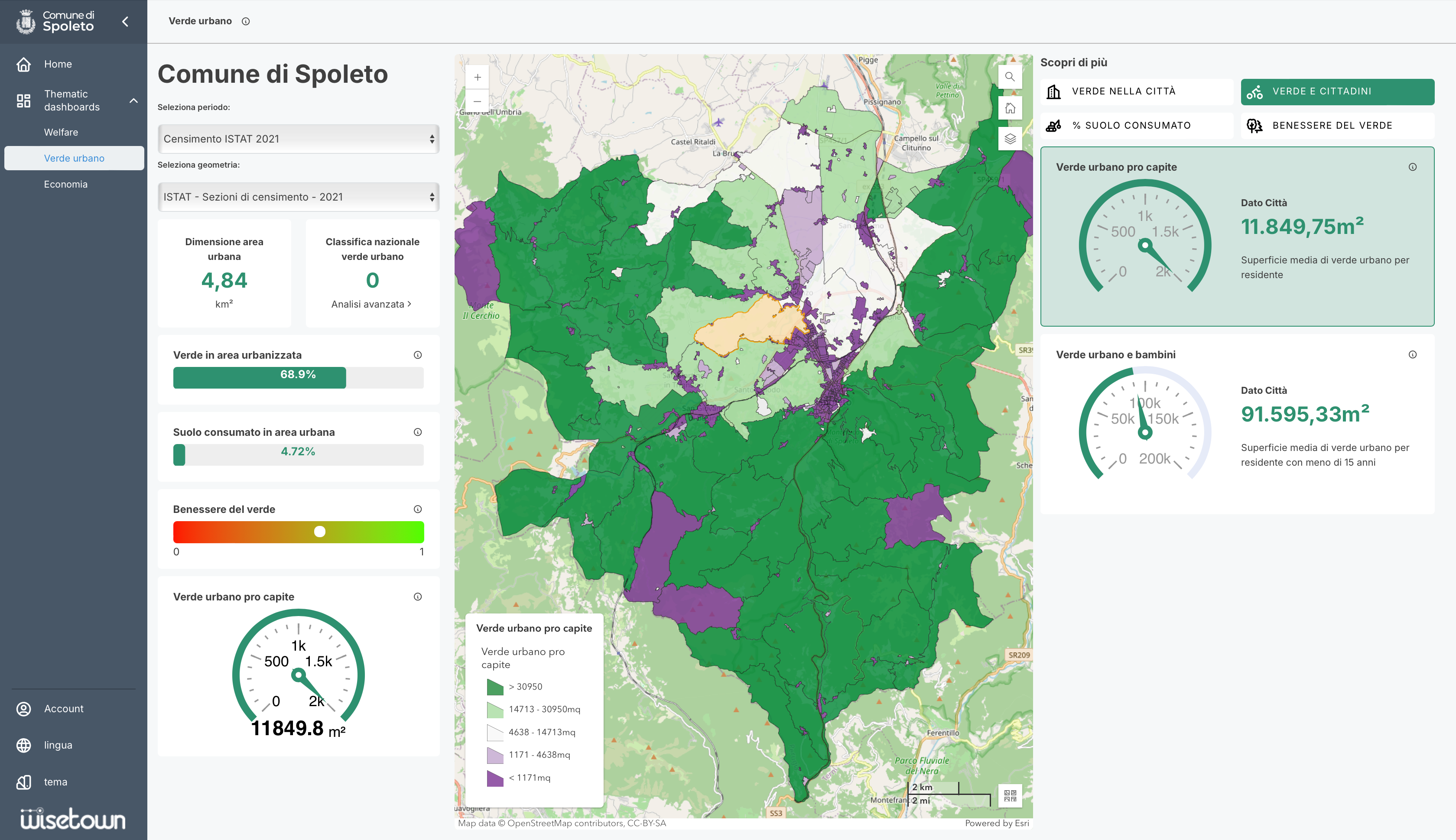This screenshot has width=1456, height=840.
Task: Click the < 1171mq legend swatch
Action: 495,778
